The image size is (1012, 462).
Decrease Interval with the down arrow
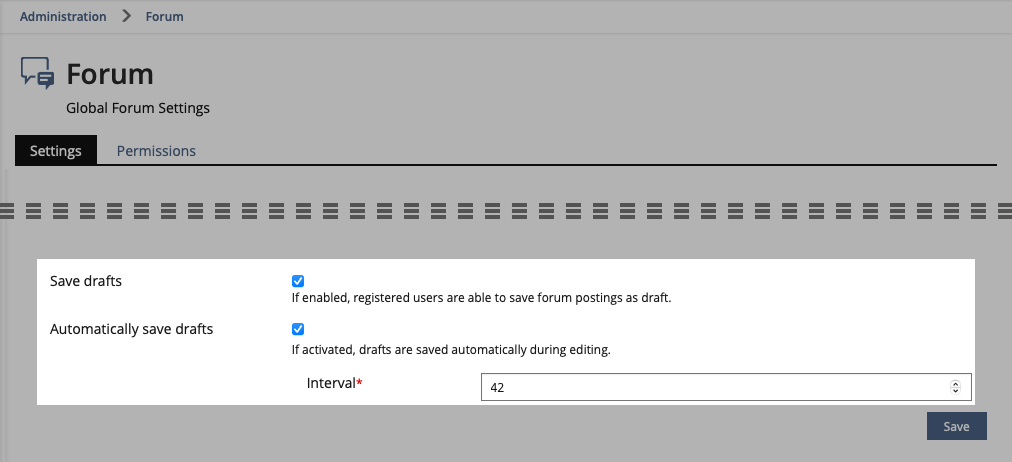click(x=955, y=391)
